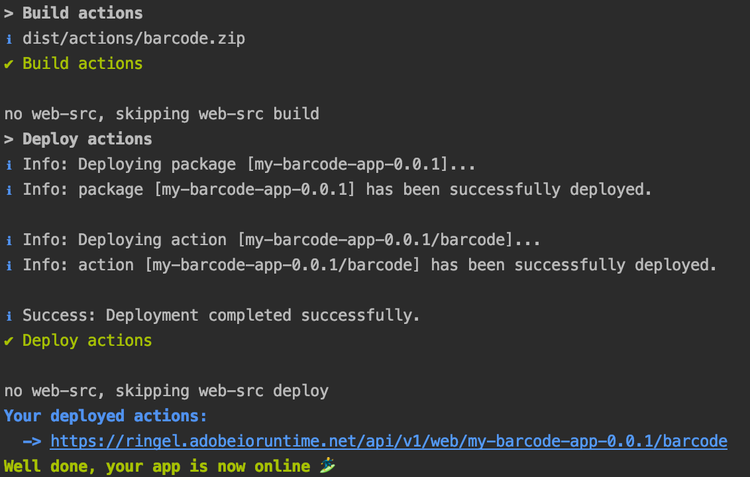The image size is (750, 477).
Task: Click the dist/actions/barcode.zip path text
Action: (132, 39)
